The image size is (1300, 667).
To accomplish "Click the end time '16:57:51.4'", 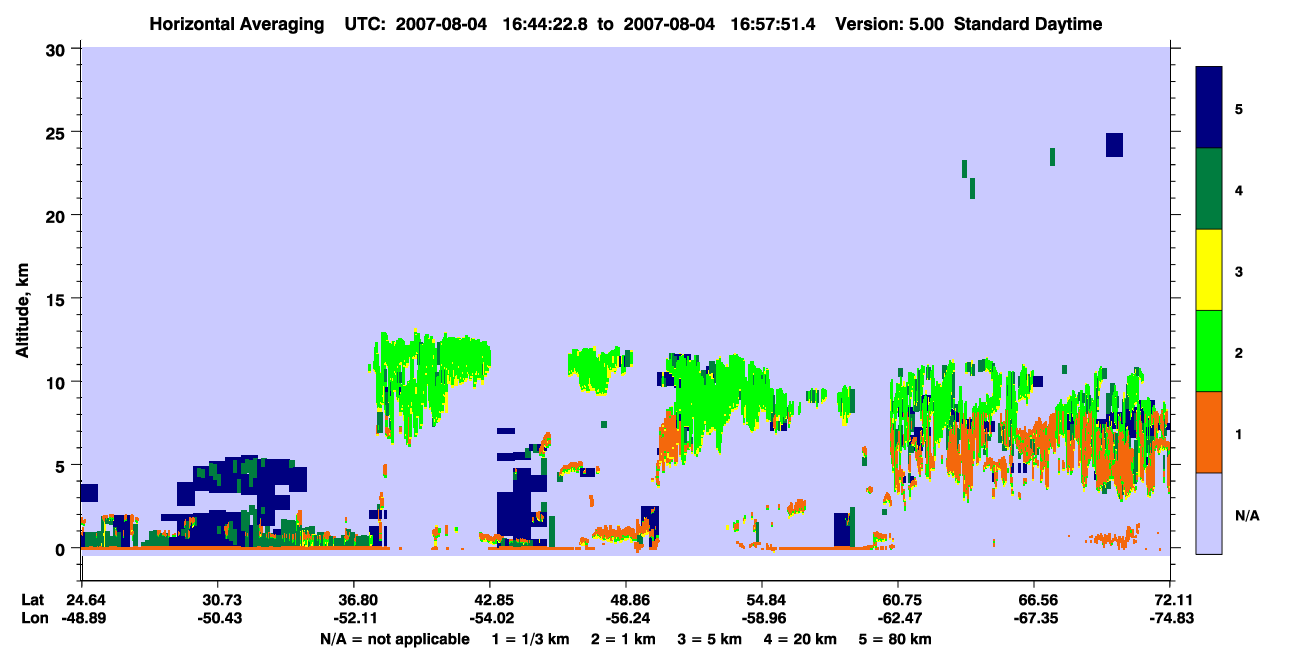I will pyautogui.click(x=771, y=24).
